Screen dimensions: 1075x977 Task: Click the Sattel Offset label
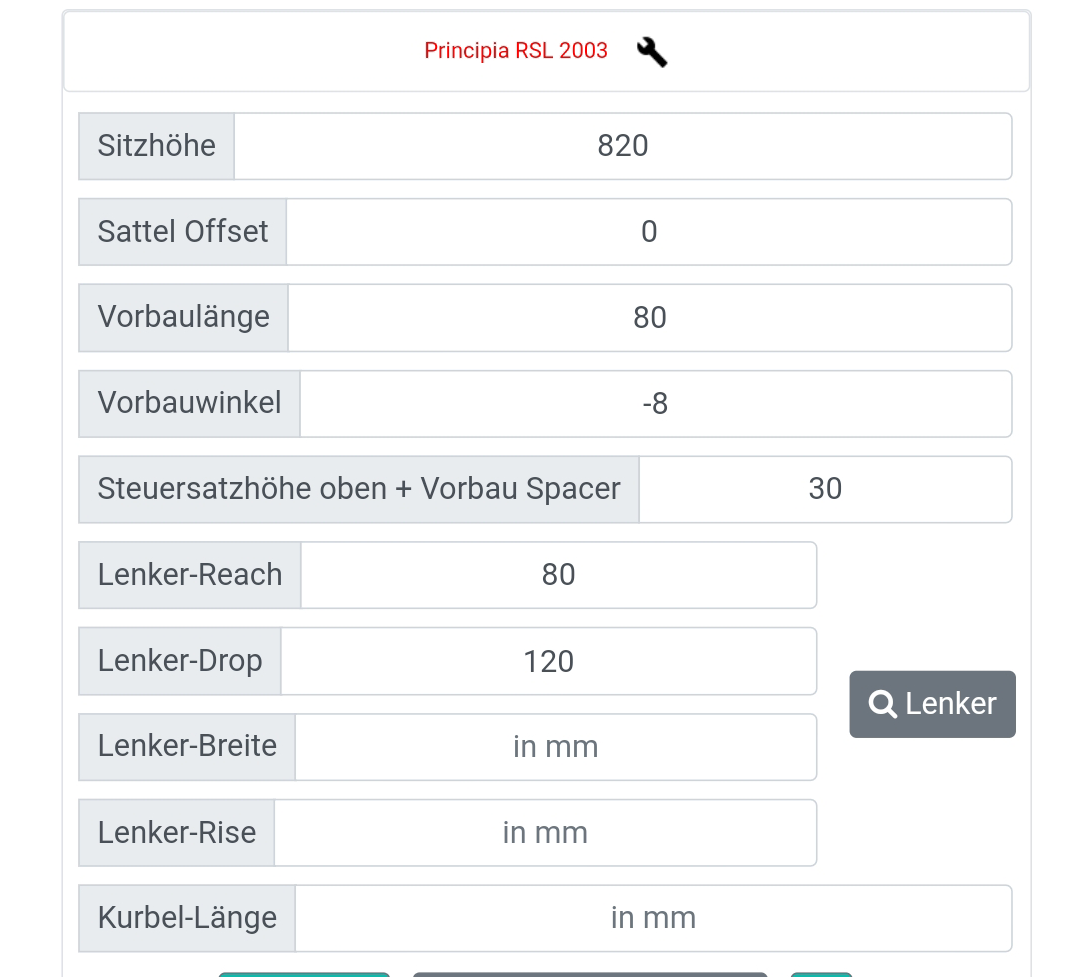pos(183,232)
